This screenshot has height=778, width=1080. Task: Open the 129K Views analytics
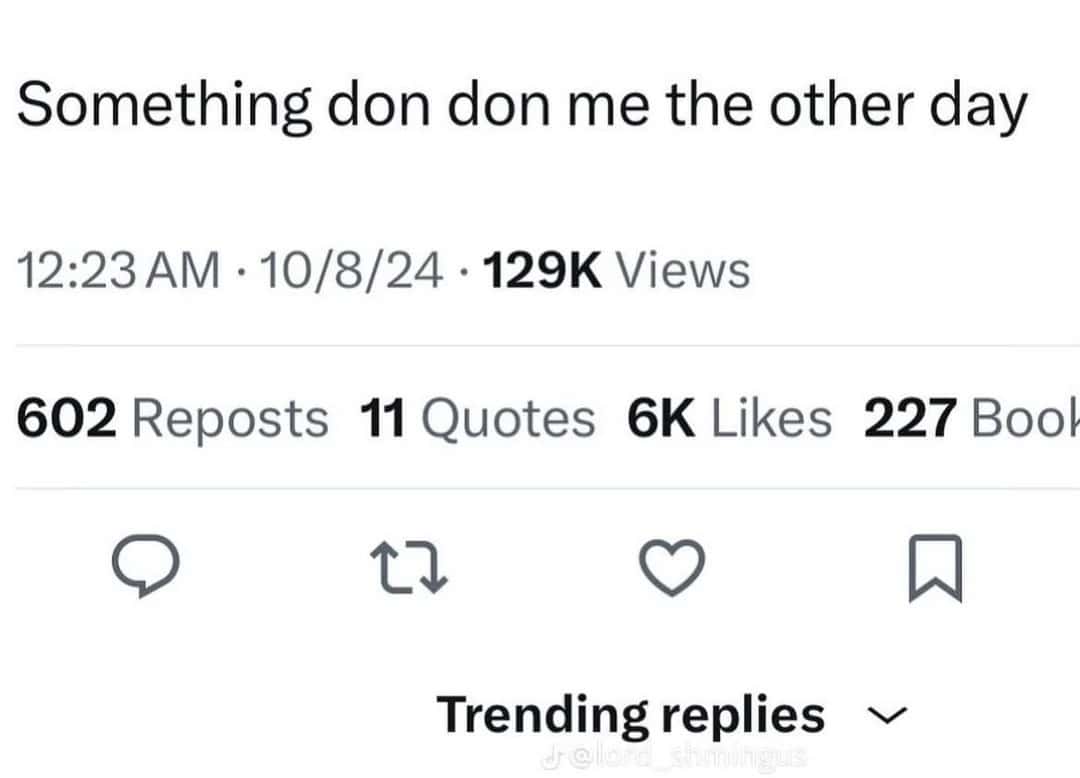coord(616,270)
